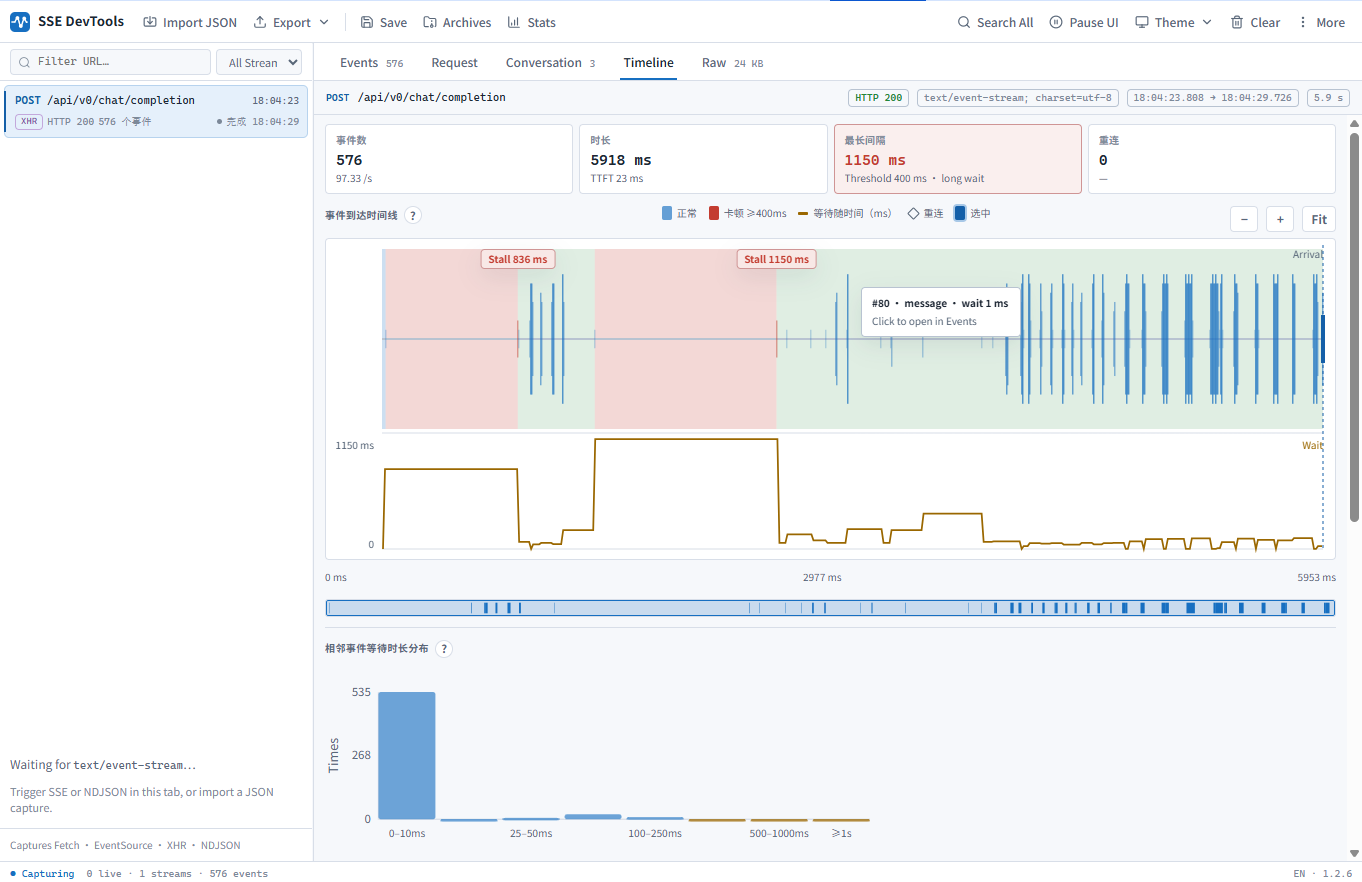This screenshot has width=1362, height=882.
Task: Click the 事件数 576 card
Action: [448, 159]
